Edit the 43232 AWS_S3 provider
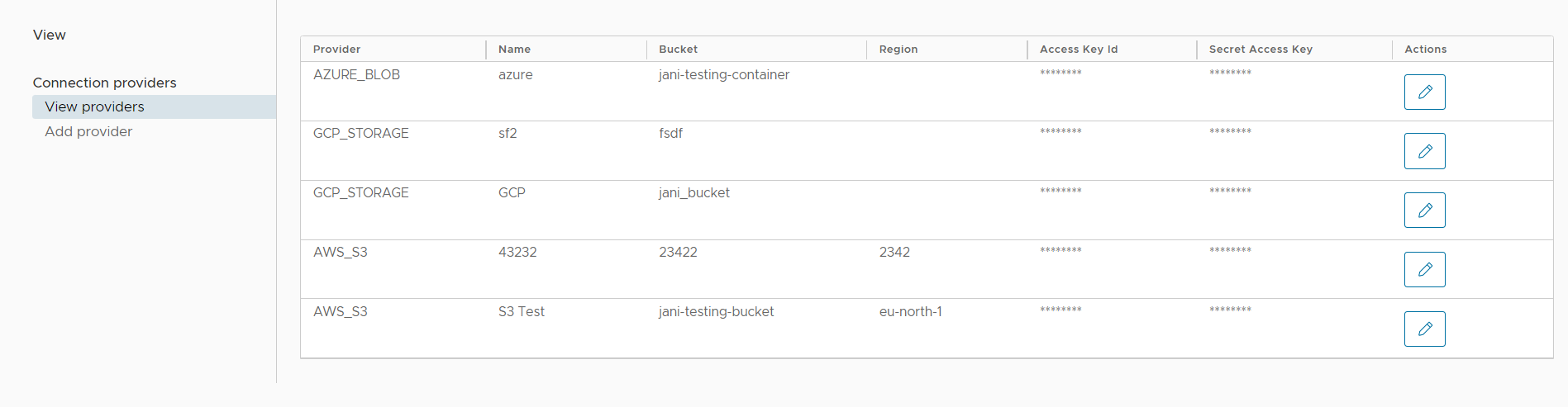 pos(1424,269)
